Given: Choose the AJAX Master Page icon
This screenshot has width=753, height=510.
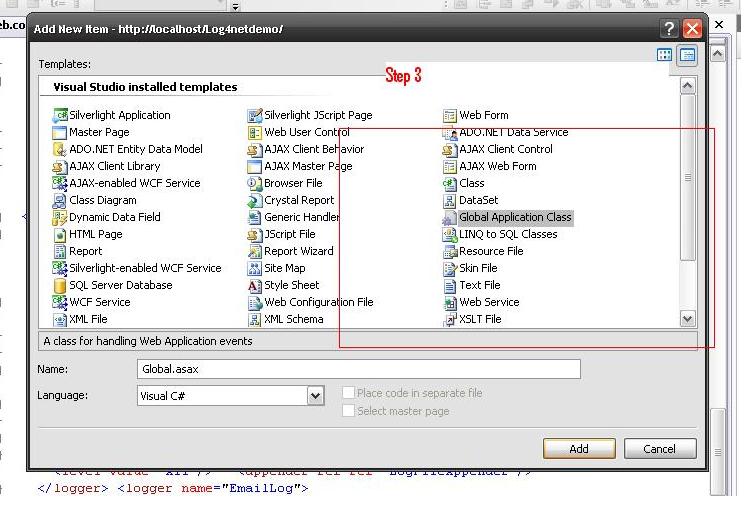Looking at the screenshot, I should (255, 166).
